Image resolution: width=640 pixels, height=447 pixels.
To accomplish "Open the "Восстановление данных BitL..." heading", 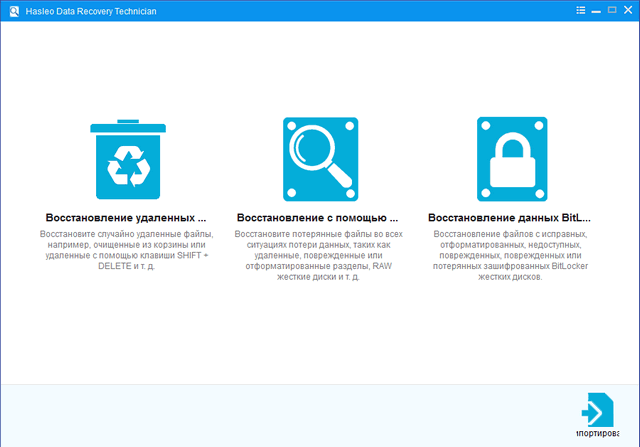I will click(x=509, y=217).
